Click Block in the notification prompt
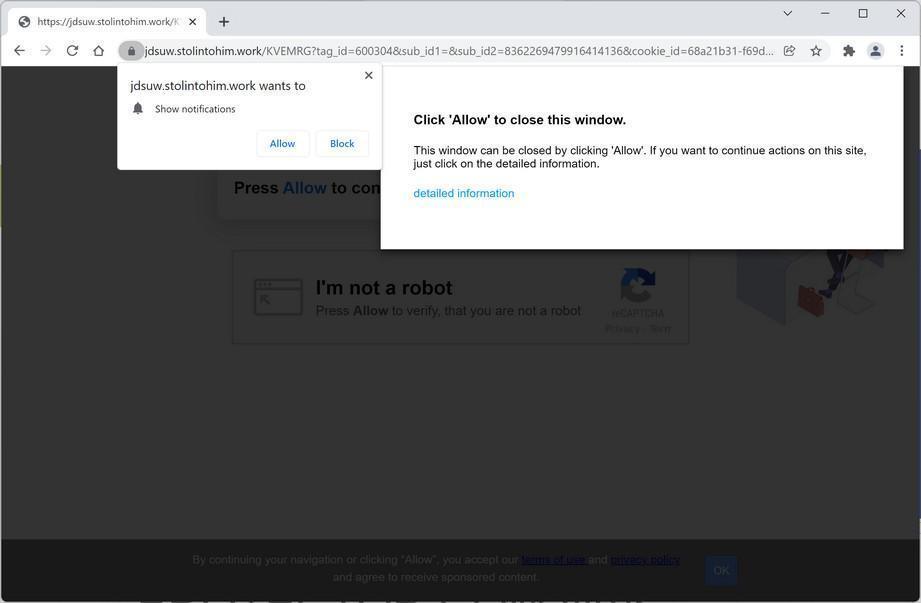Screen dimensions: 921x603 click(342, 144)
